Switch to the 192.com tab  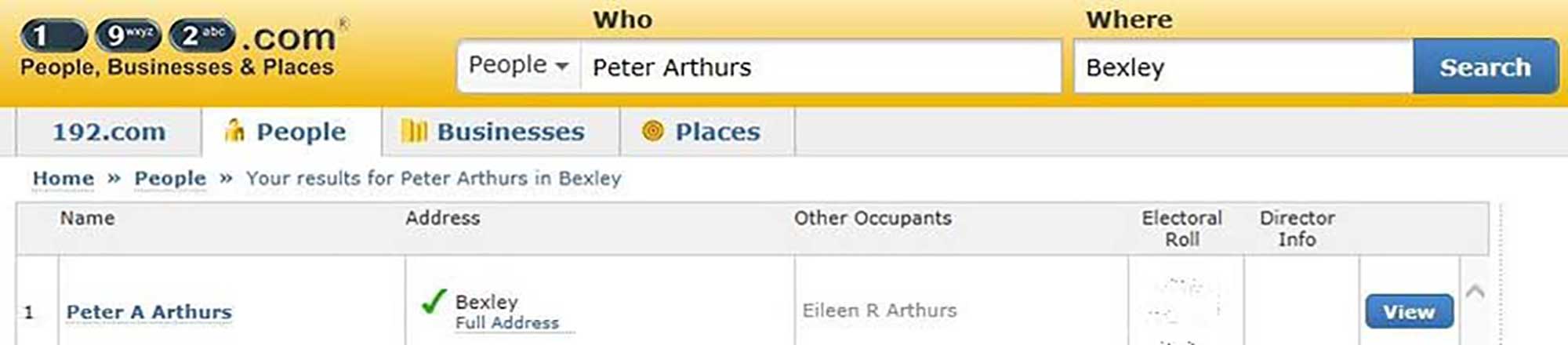pos(109,132)
